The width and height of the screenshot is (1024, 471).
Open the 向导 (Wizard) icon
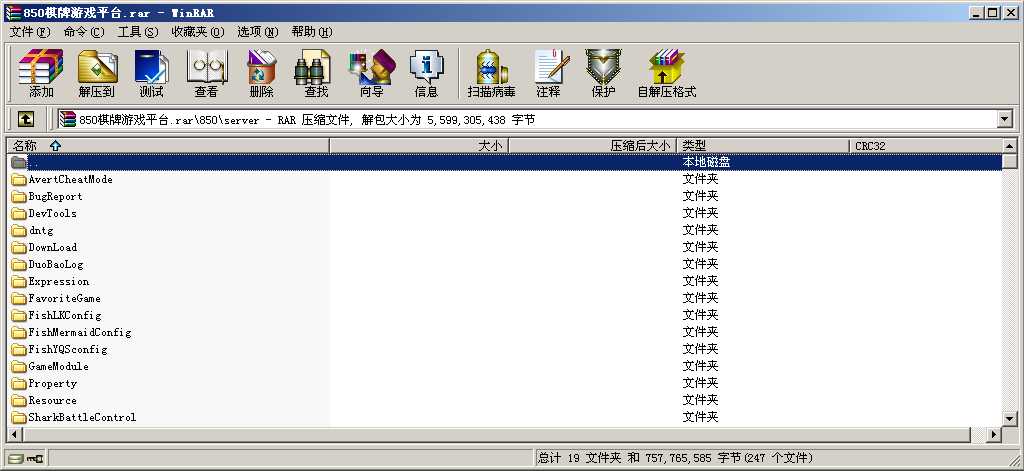(x=372, y=73)
